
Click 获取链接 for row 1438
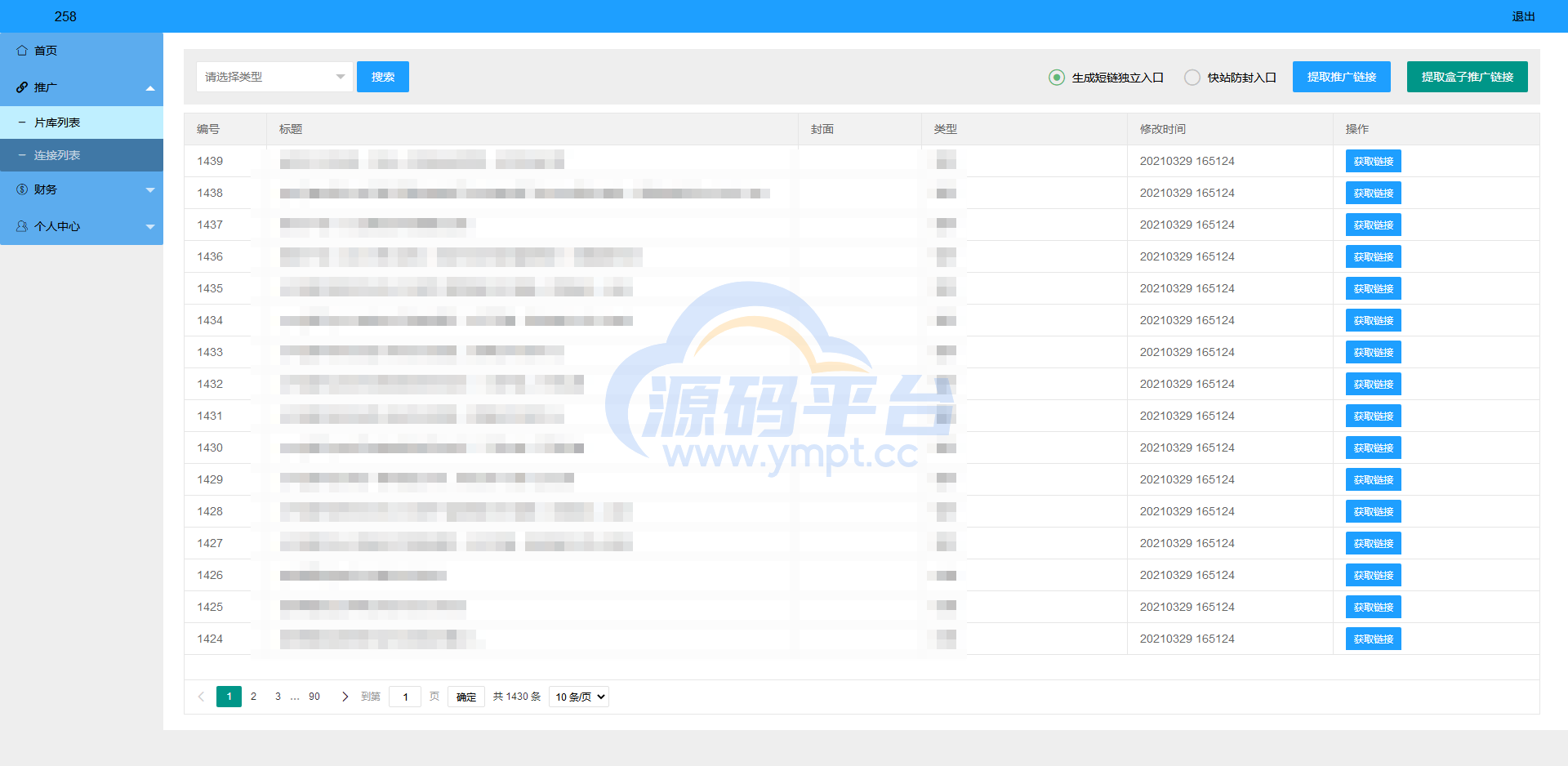[x=1374, y=193]
